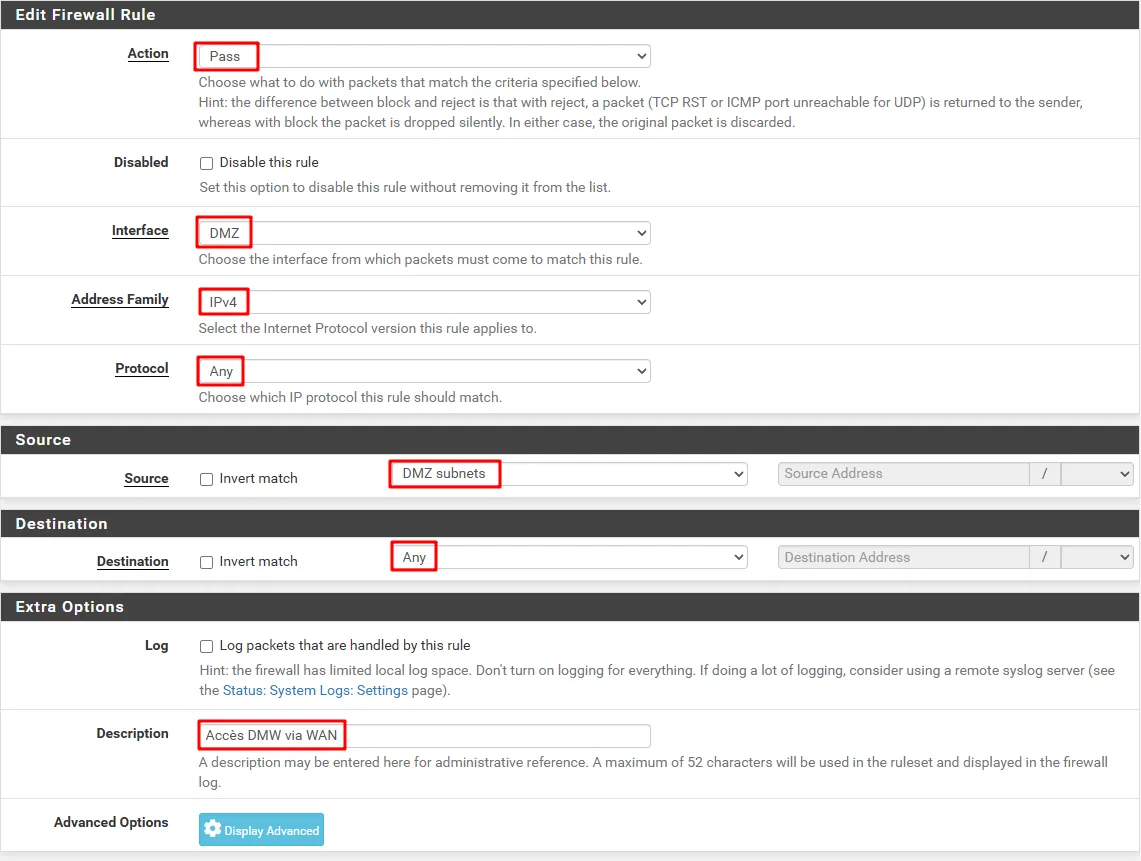Open the Source type dropdown showing DMZ subnets
The image size is (1141, 861).
[x=569, y=474]
